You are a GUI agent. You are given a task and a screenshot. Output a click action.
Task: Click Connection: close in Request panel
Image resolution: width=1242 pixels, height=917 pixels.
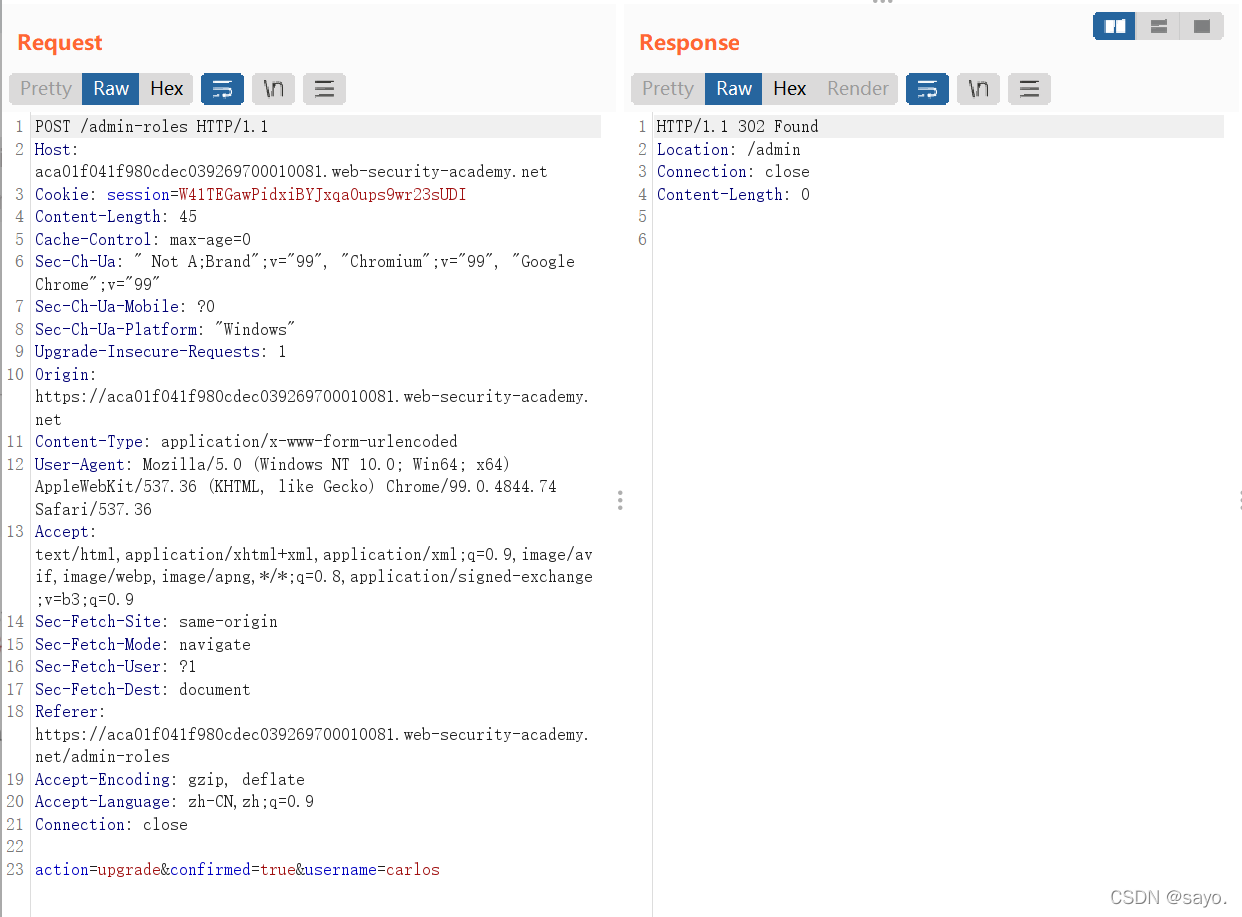pyautogui.click(x=111, y=825)
